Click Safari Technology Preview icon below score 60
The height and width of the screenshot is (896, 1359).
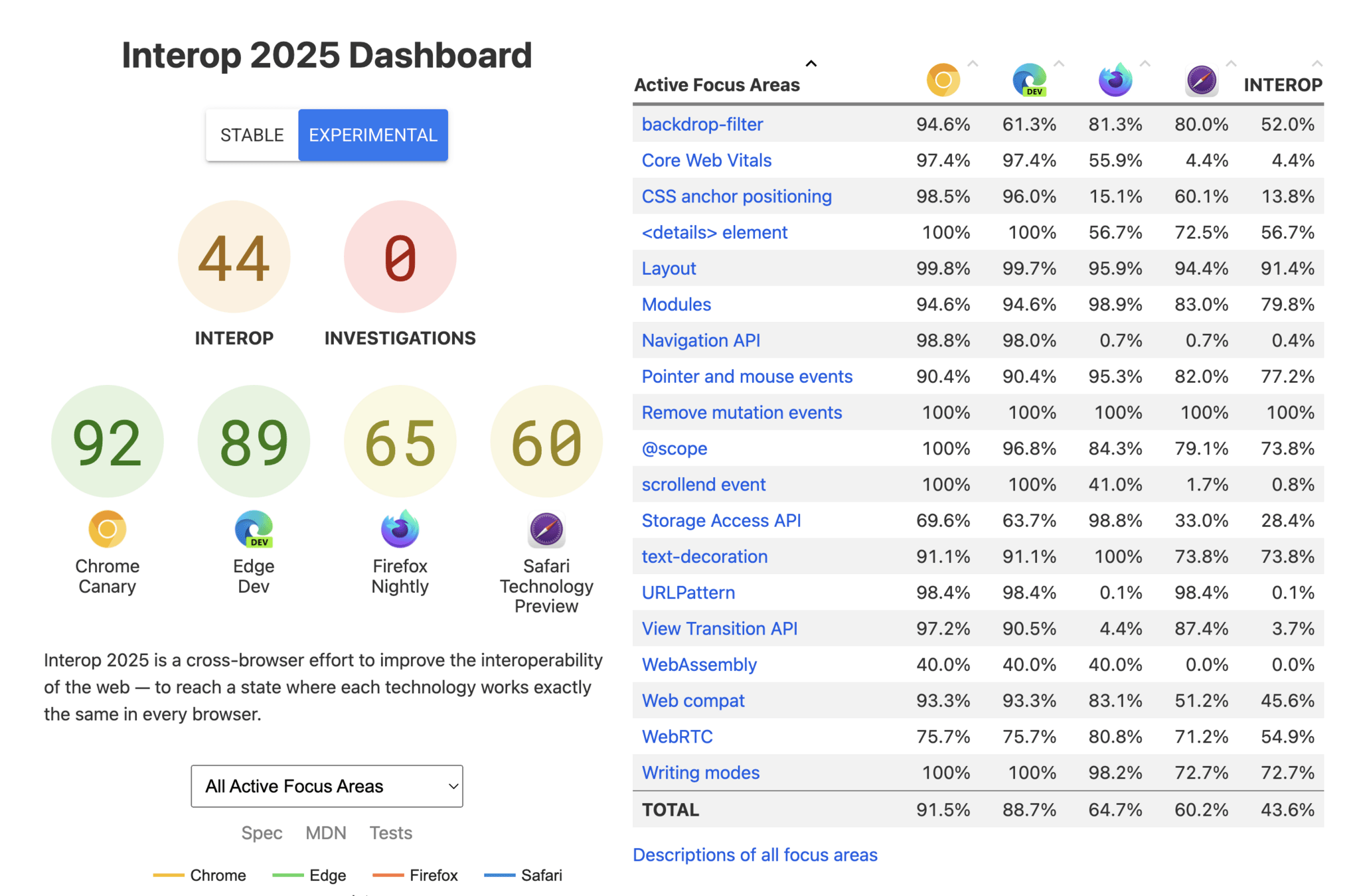click(546, 530)
